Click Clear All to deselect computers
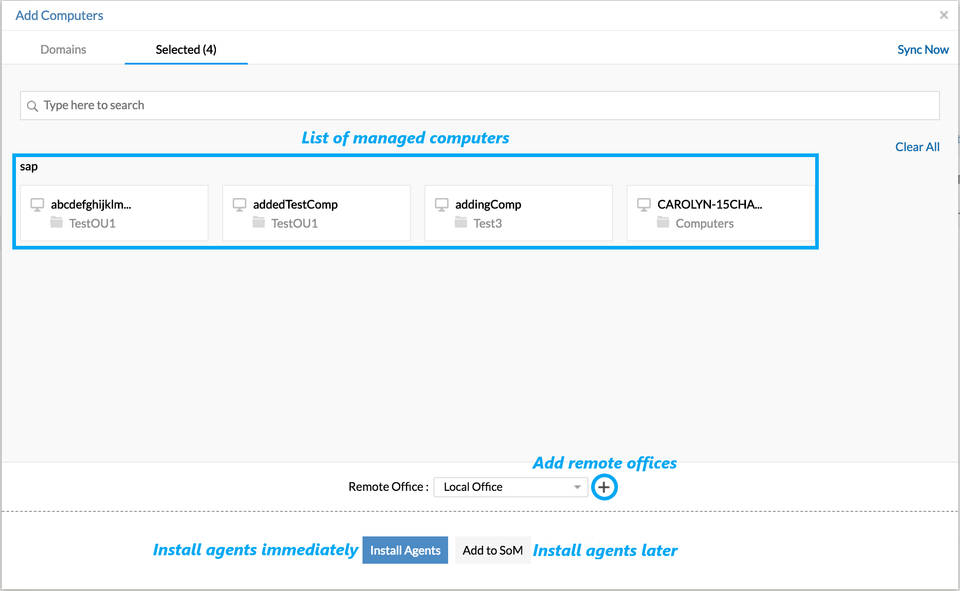 click(x=917, y=146)
